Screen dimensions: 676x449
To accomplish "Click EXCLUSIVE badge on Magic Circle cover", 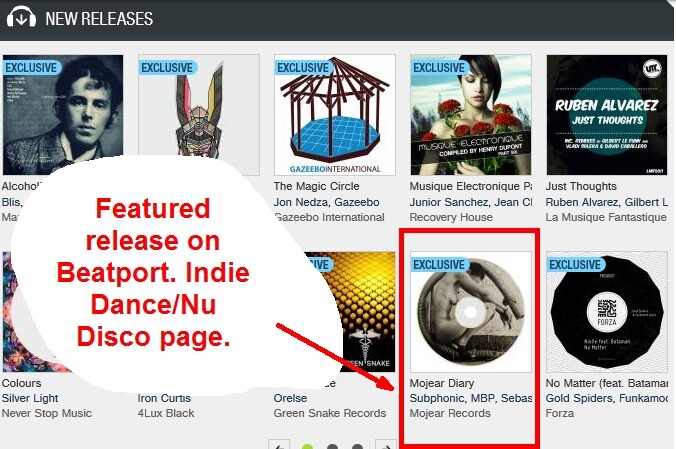I will [x=303, y=68].
